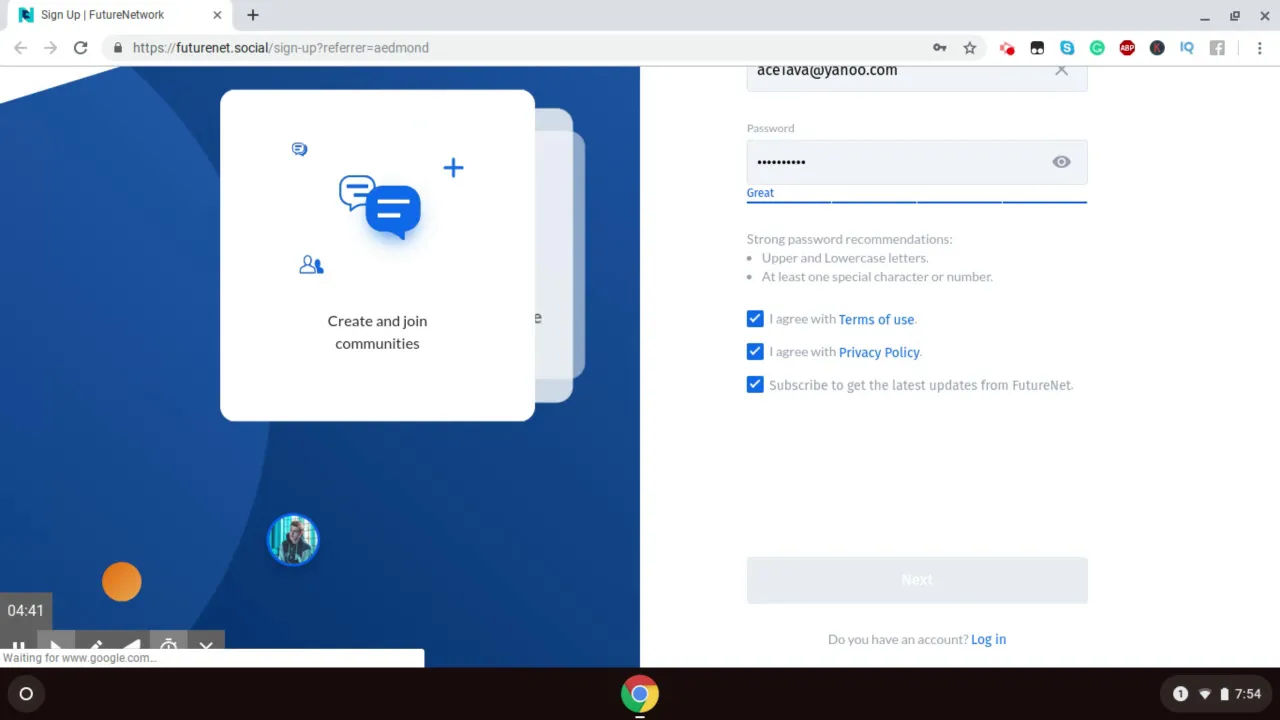This screenshot has height=720, width=1280.
Task: Open the Skype extension icon
Action: click(x=1067, y=48)
